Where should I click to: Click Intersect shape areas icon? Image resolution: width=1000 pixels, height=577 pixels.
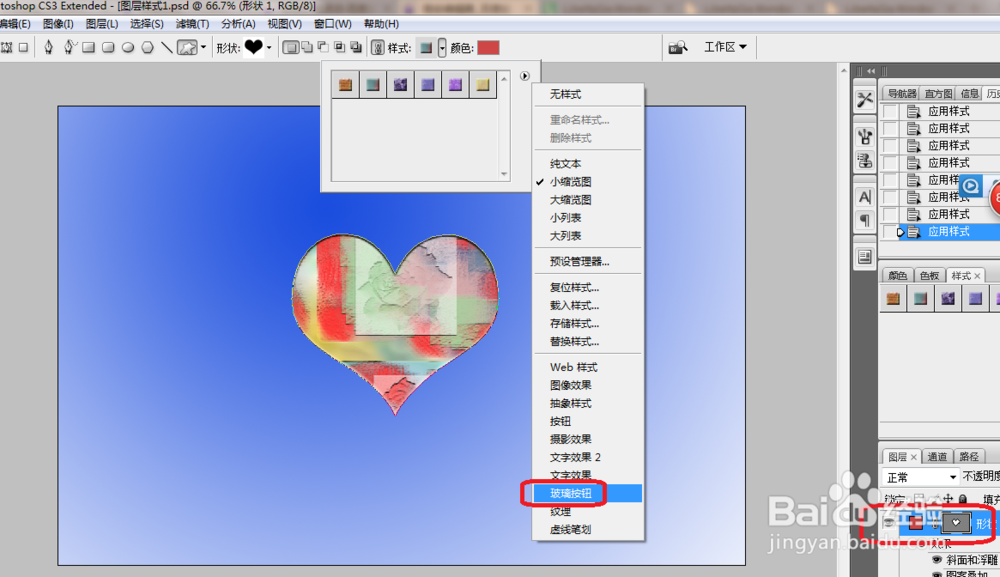click(x=339, y=47)
